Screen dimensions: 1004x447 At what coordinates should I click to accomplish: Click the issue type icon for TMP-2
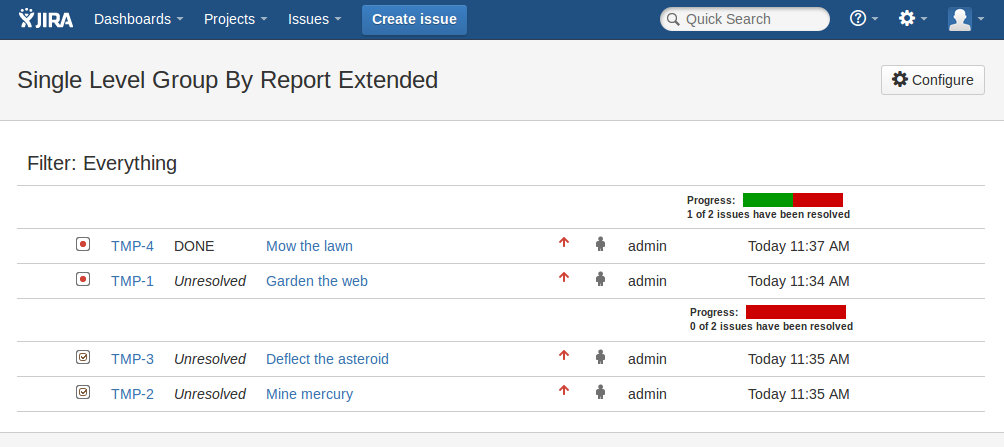[x=83, y=392]
